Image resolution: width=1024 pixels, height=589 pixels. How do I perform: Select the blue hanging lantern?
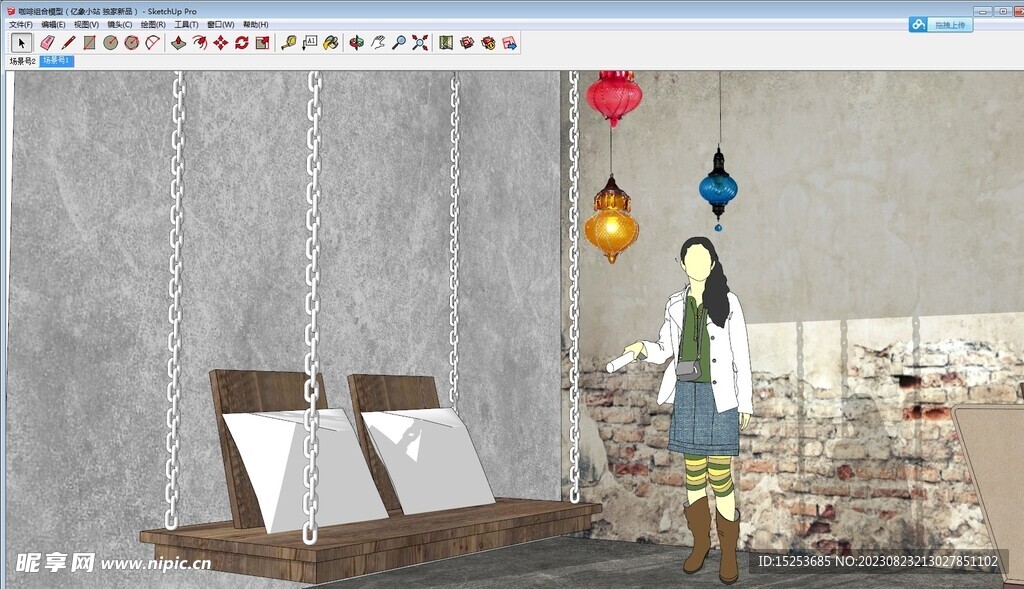pos(718,189)
